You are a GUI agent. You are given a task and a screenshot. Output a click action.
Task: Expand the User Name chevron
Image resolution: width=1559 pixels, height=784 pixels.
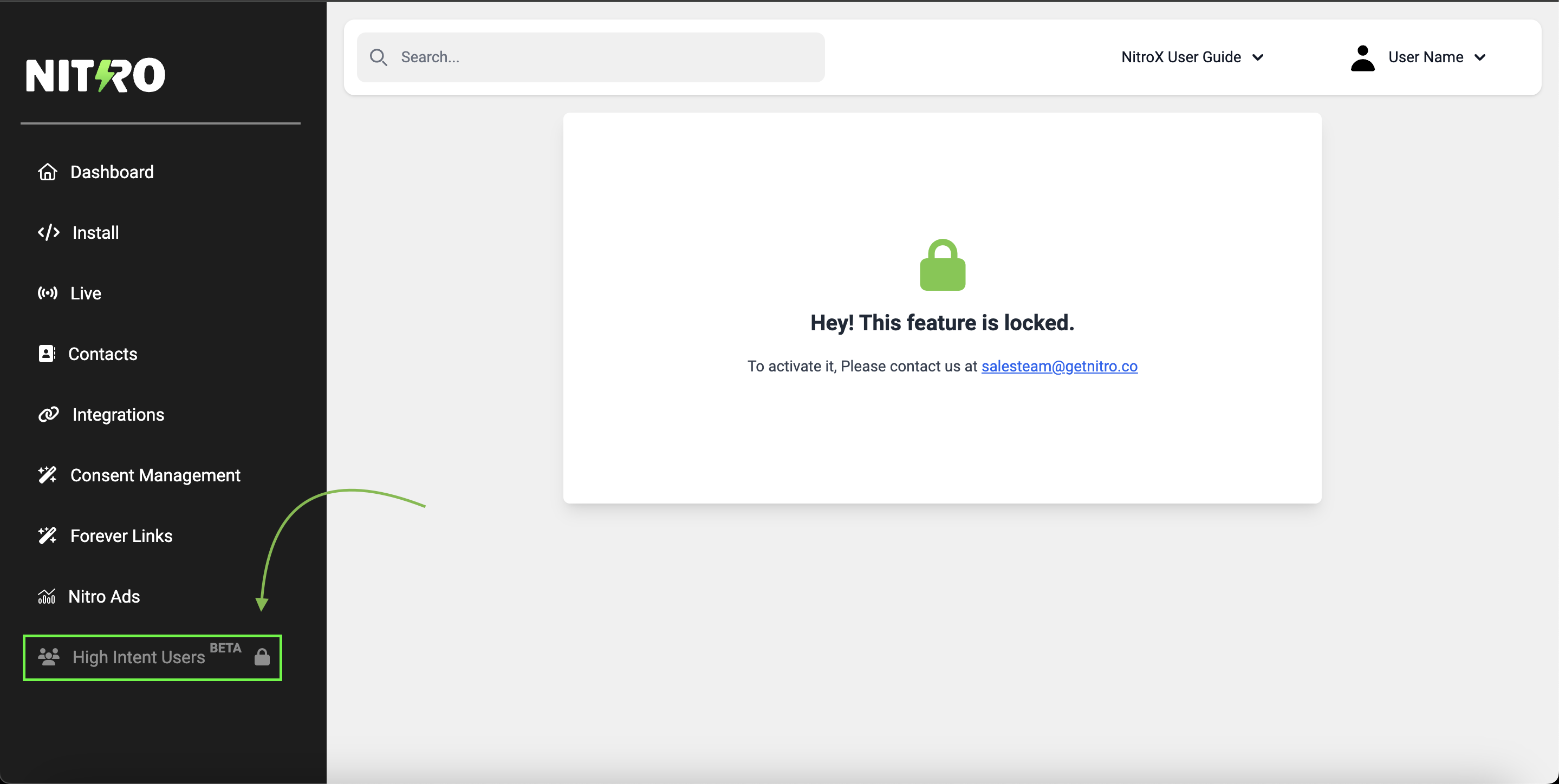point(1480,57)
